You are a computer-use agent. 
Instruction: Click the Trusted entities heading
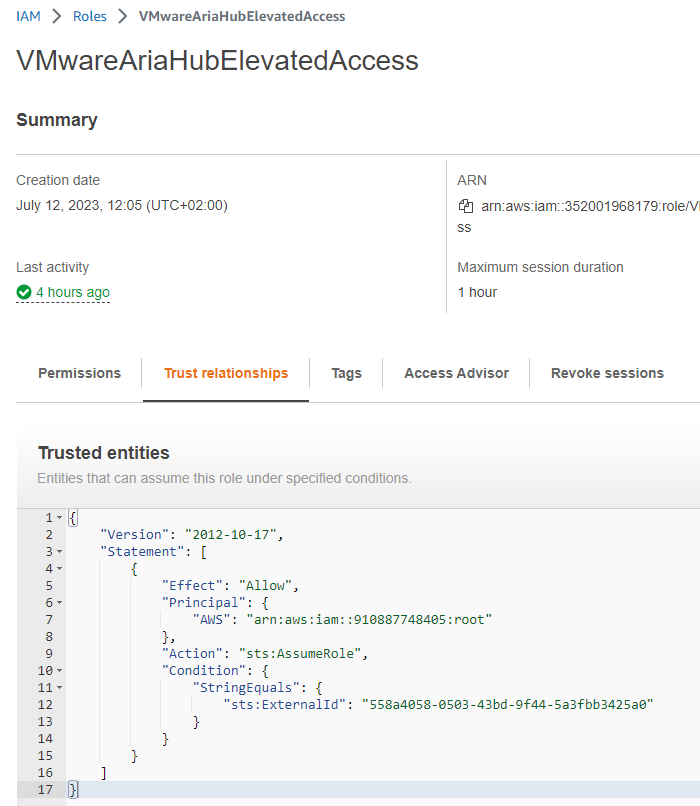coord(104,453)
